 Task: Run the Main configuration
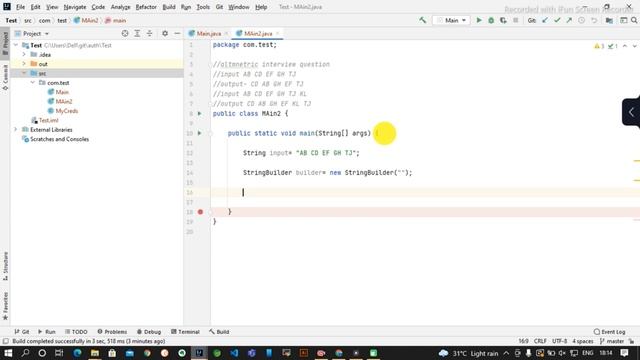click(x=479, y=20)
